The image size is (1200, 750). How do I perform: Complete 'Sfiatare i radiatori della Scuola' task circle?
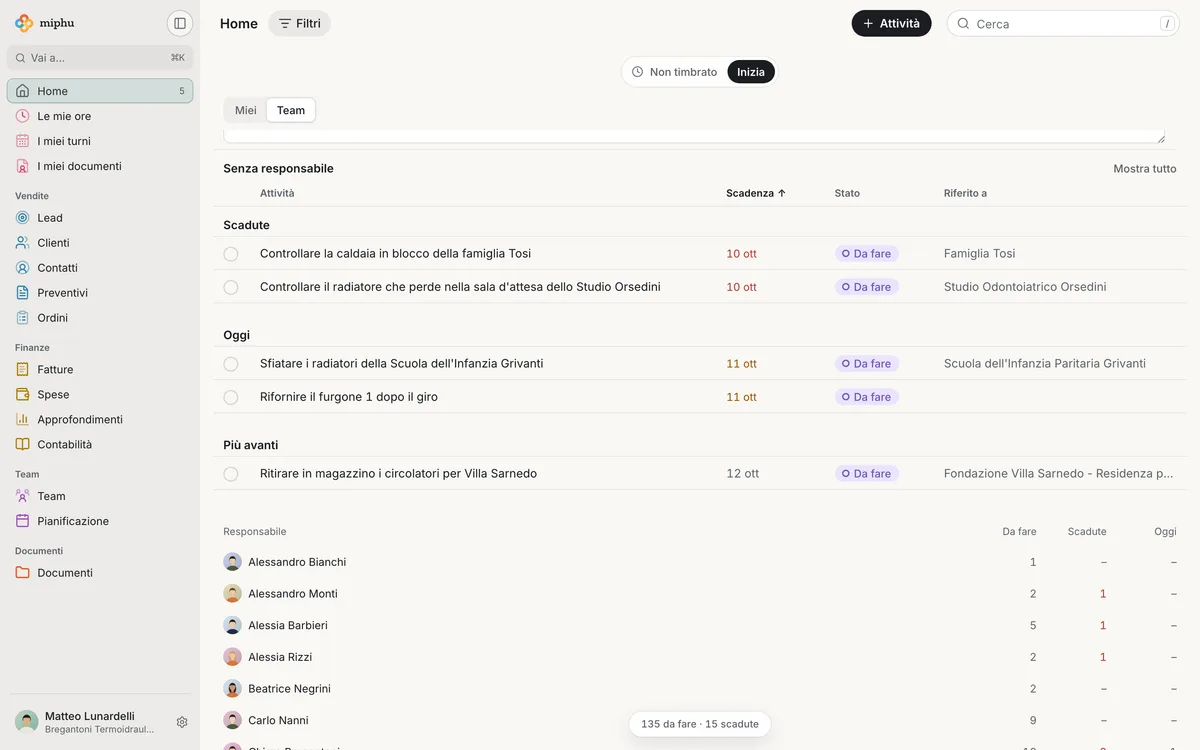231,364
